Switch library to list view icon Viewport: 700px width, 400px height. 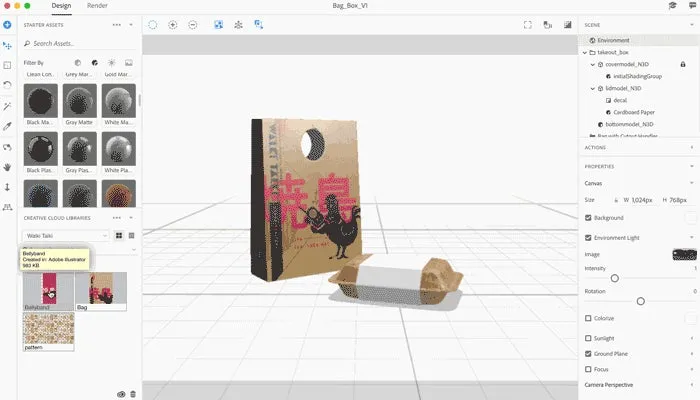click(131, 235)
